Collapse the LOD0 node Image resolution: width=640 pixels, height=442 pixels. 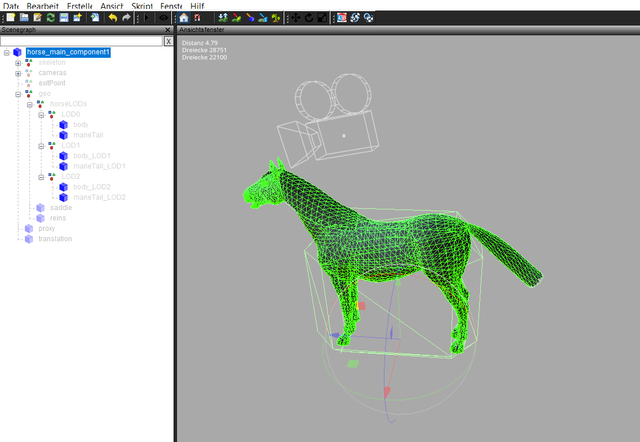[41, 115]
